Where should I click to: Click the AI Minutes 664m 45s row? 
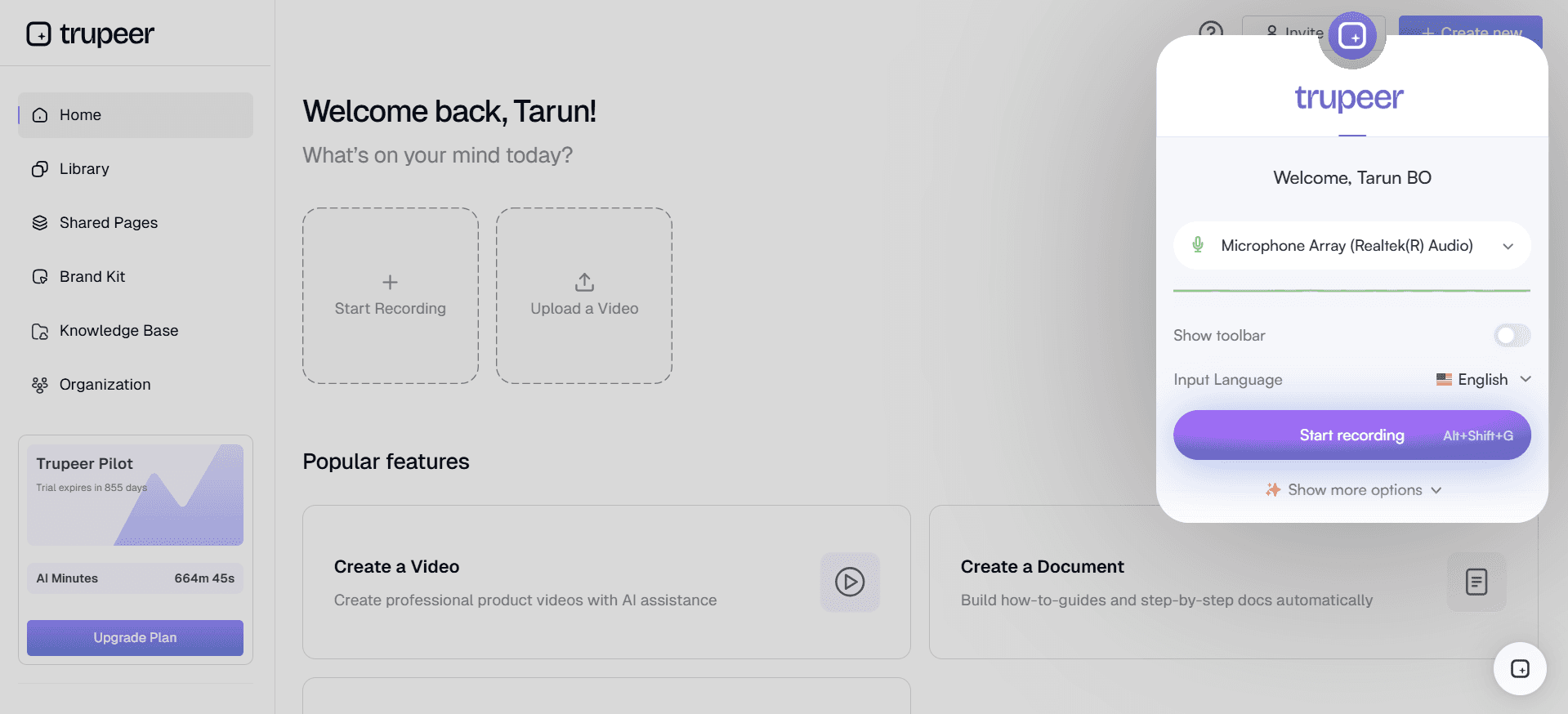pos(135,578)
